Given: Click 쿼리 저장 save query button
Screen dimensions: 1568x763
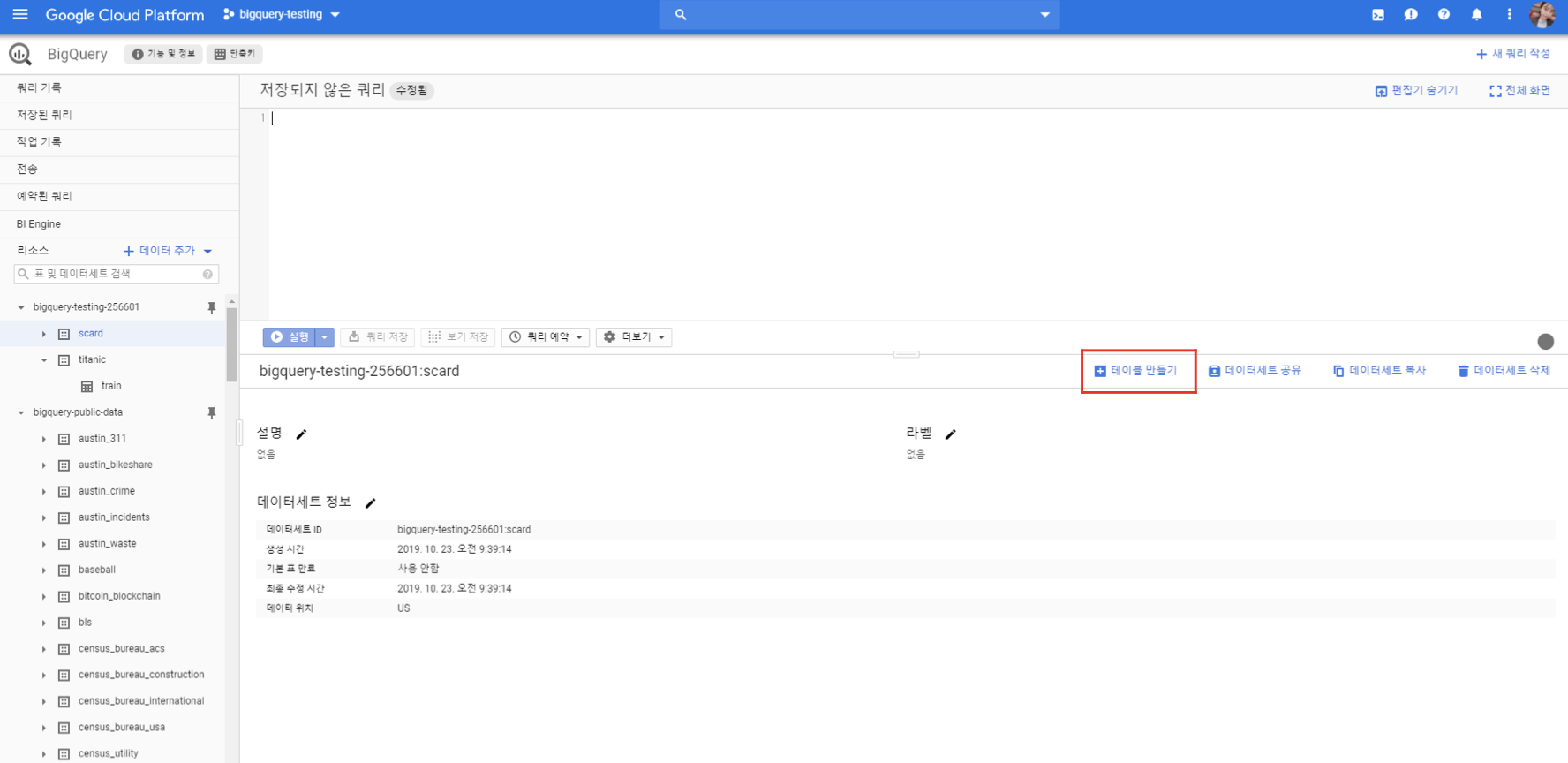Looking at the screenshot, I should (x=378, y=336).
